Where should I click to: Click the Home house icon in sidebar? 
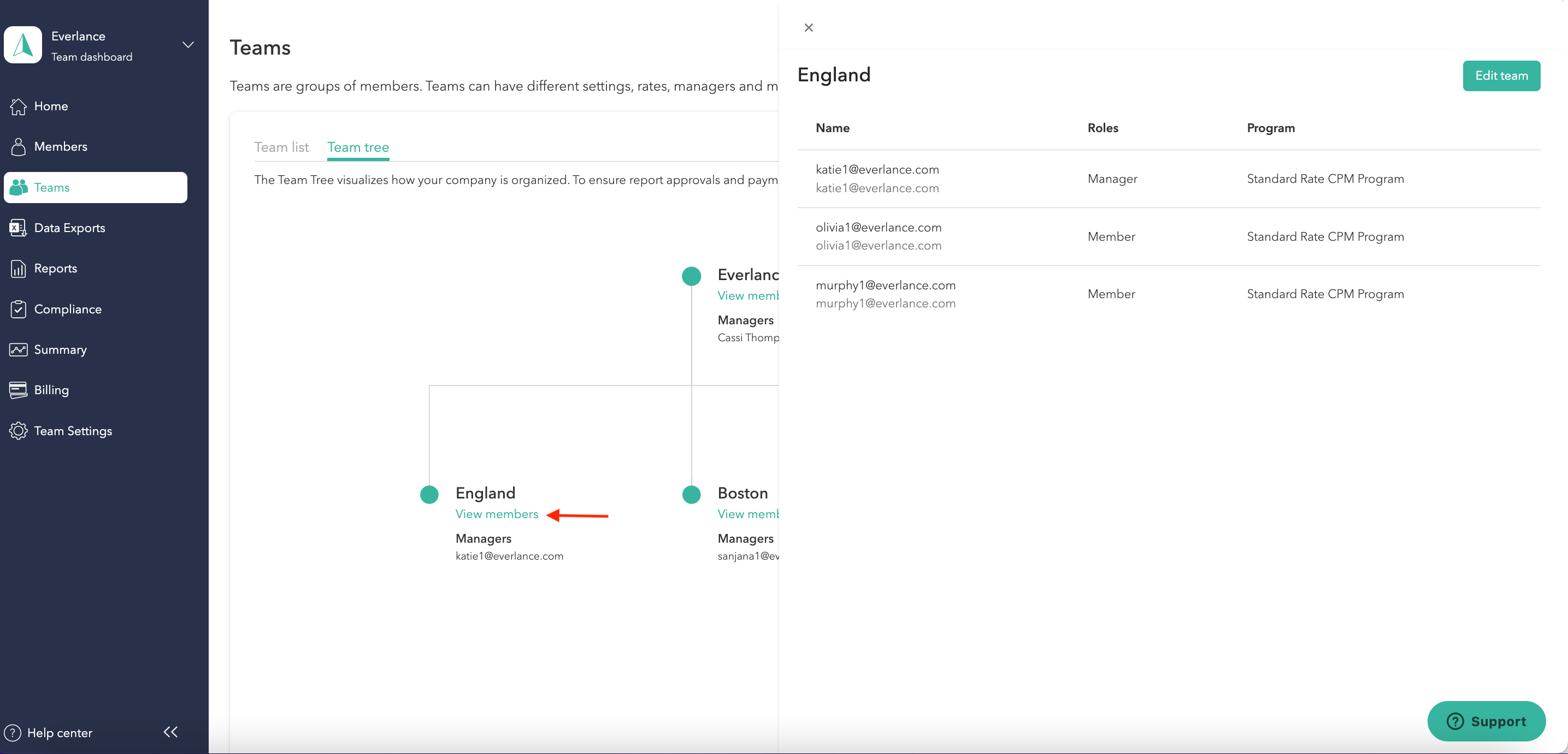pyautogui.click(x=18, y=106)
